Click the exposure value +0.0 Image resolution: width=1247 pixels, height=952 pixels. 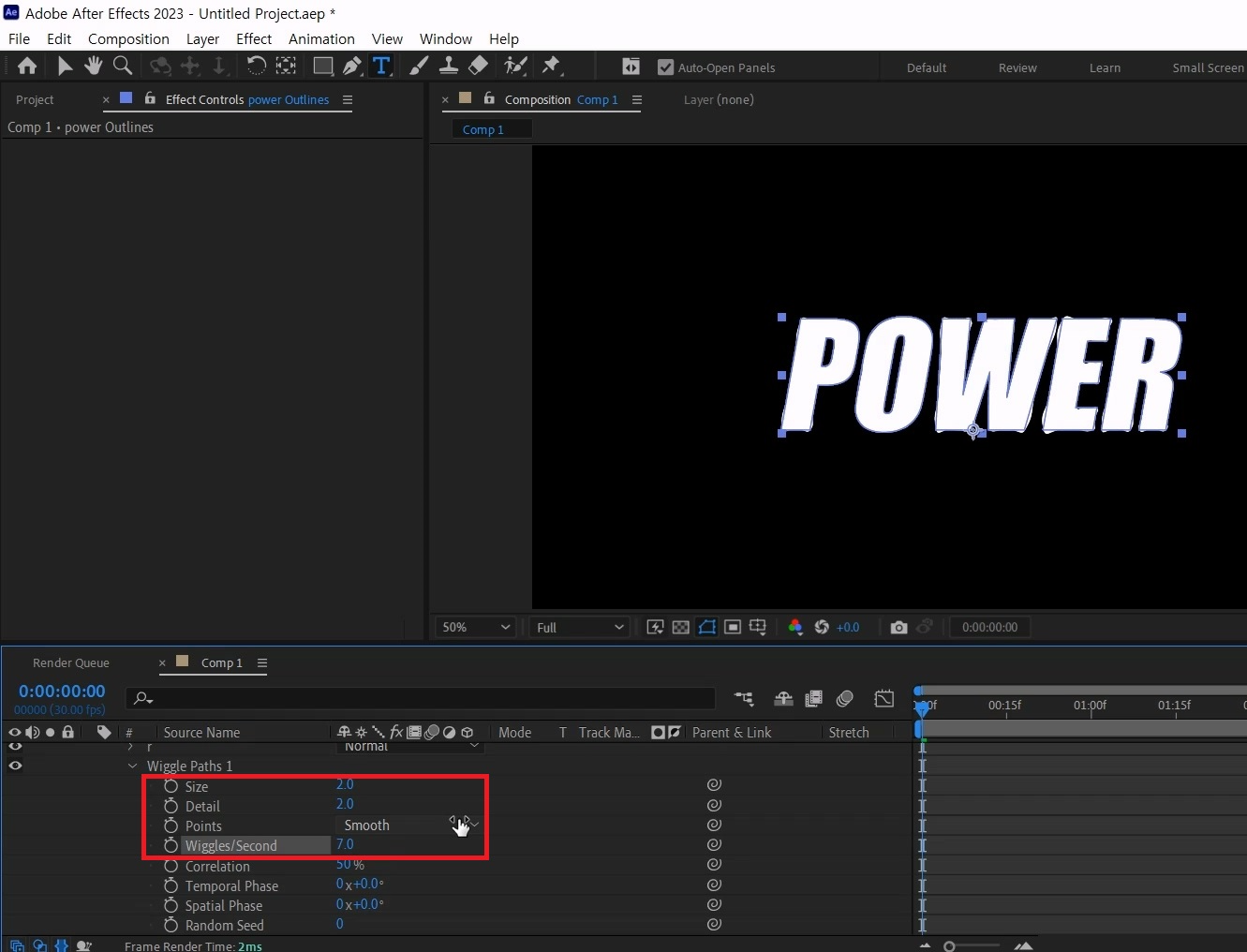click(x=848, y=628)
